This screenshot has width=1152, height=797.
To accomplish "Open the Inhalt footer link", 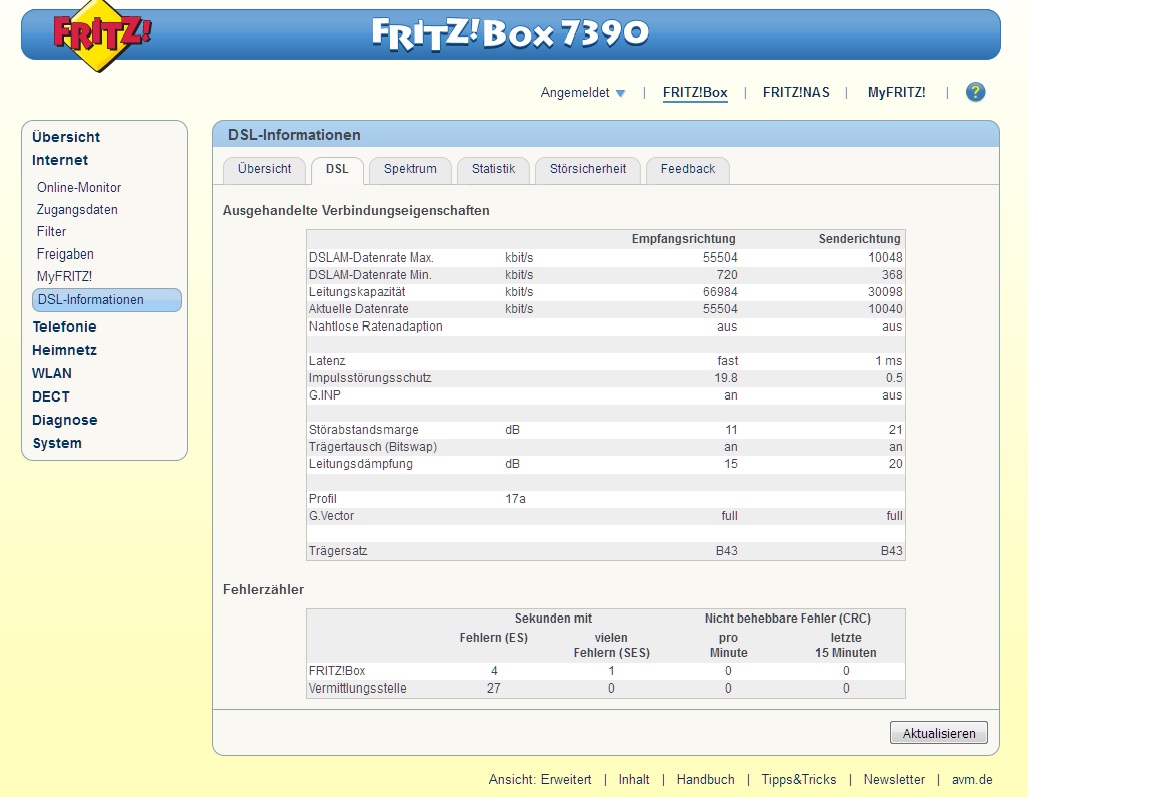I will point(634,779).
